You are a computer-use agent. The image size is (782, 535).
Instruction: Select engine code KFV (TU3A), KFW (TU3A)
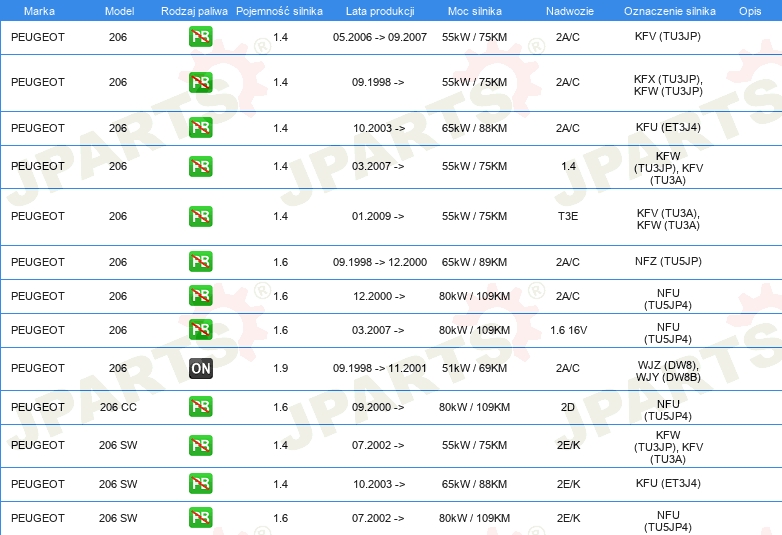point(668,219)
